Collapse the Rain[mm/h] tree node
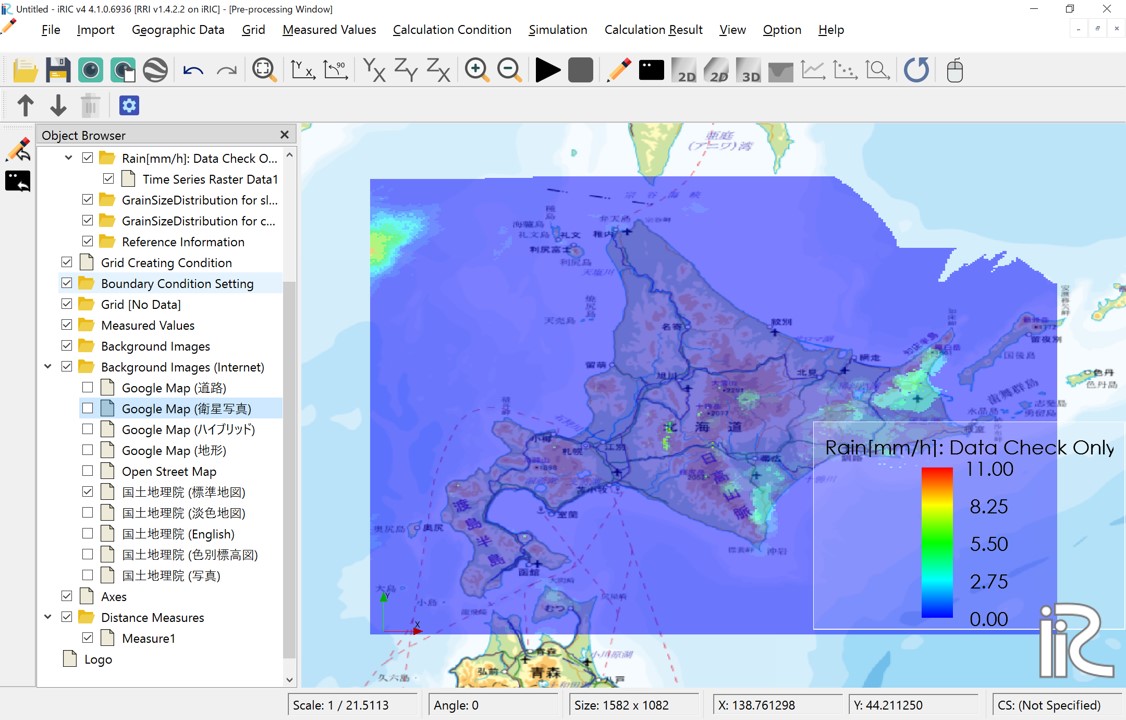The width and height of the screenshot is (1126, 720). pos(68,158)
